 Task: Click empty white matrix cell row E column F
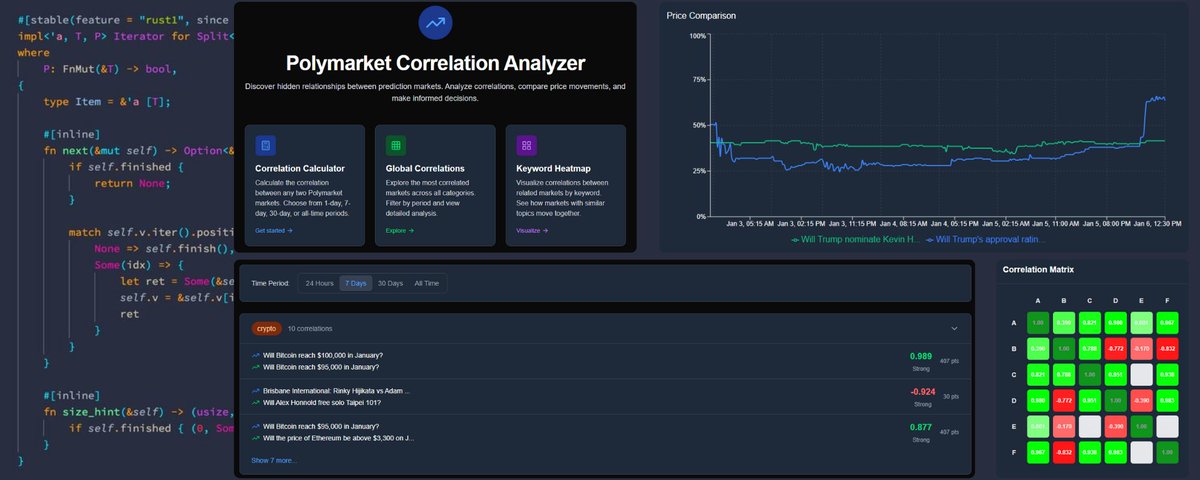point(1166,426)
